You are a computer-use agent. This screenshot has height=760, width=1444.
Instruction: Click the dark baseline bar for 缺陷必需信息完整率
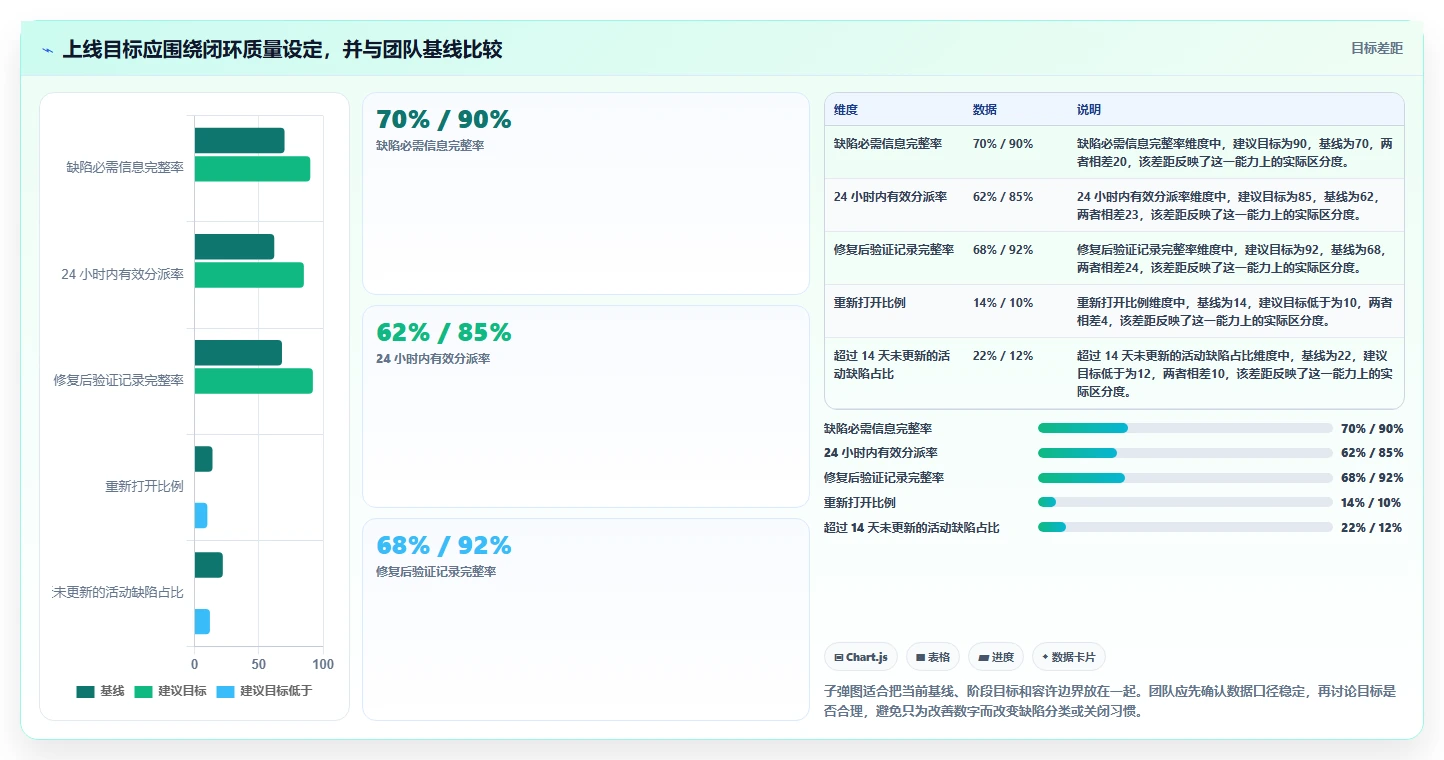point(240,141)
